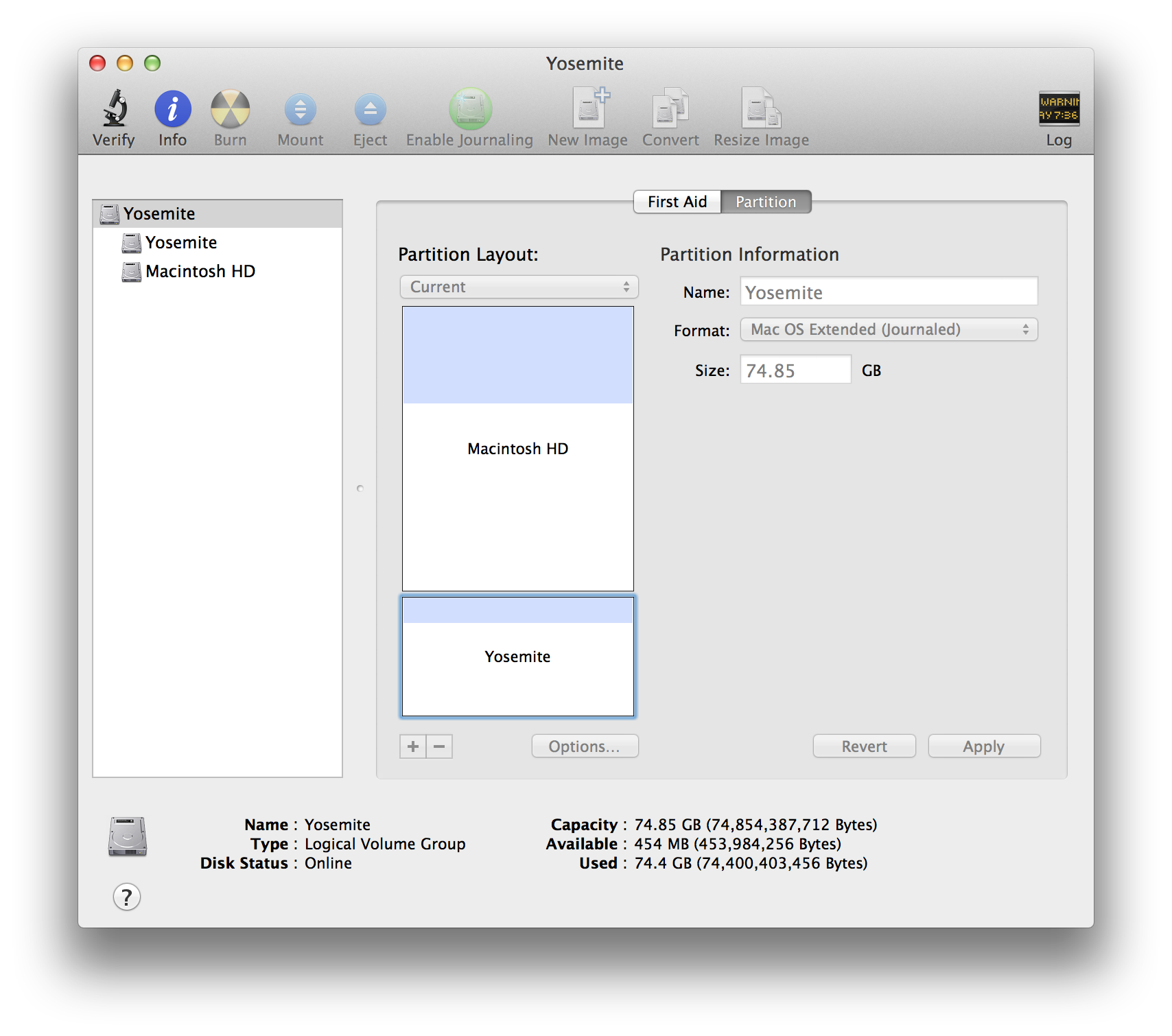Click the Type value Logical Volume Group
The image size is (1172, 1036).
[385, 844]
